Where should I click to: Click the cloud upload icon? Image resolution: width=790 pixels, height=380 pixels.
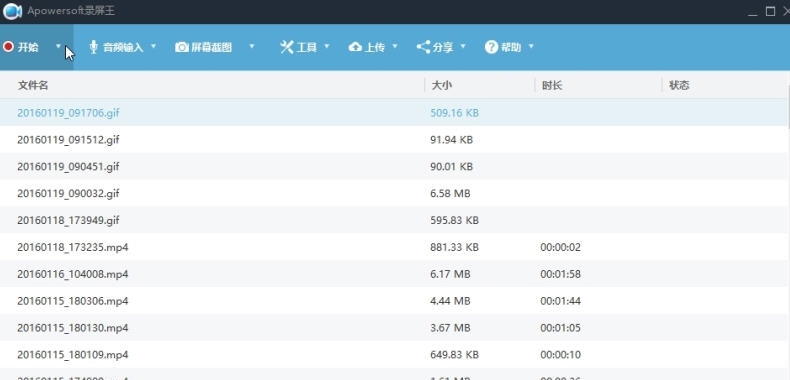[x=355, y=47]
